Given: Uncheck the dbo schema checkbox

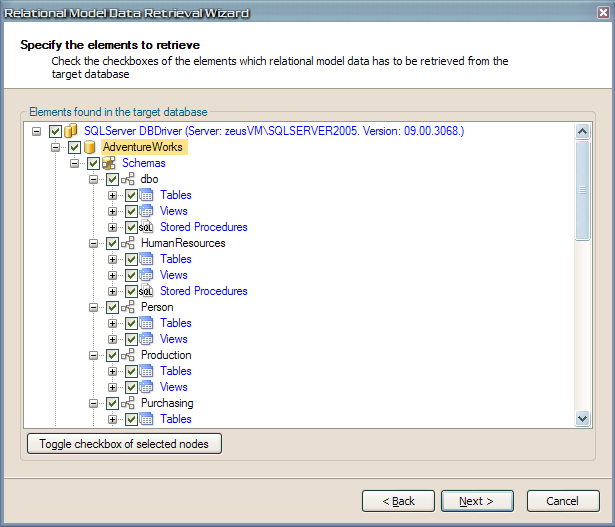Looking at the screenshot, I should 112,180.
